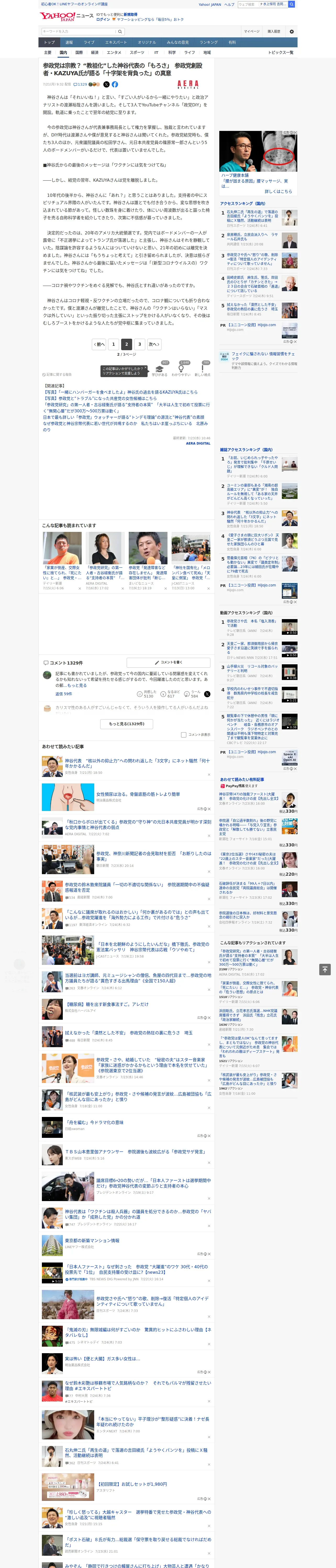Image resolution: width=336 pixels, height=1568 pixels.
Task: Close the reaction tooltip popup
Action: (x=145, y=368)
